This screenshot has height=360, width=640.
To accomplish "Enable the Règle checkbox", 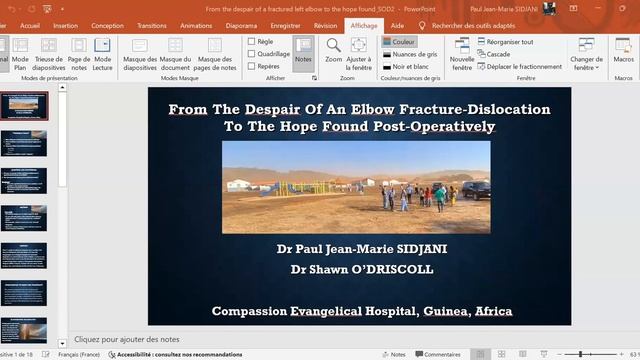I will tap(251, 41).
